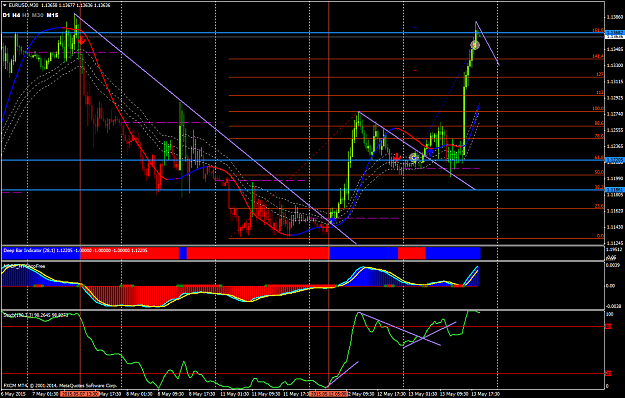
Task: Click the 127 Fibonacci level label
Action: (600, 75)
